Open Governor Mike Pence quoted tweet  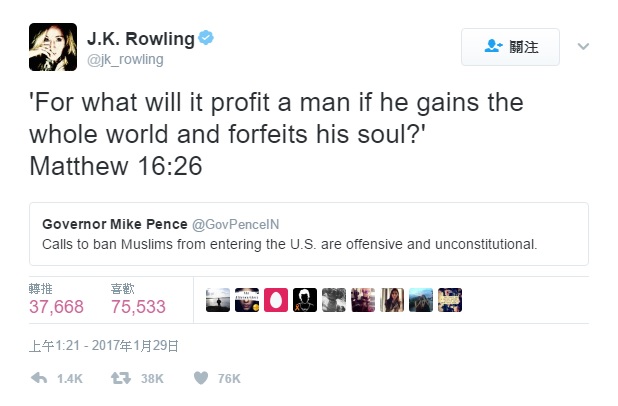pos(309,234)
